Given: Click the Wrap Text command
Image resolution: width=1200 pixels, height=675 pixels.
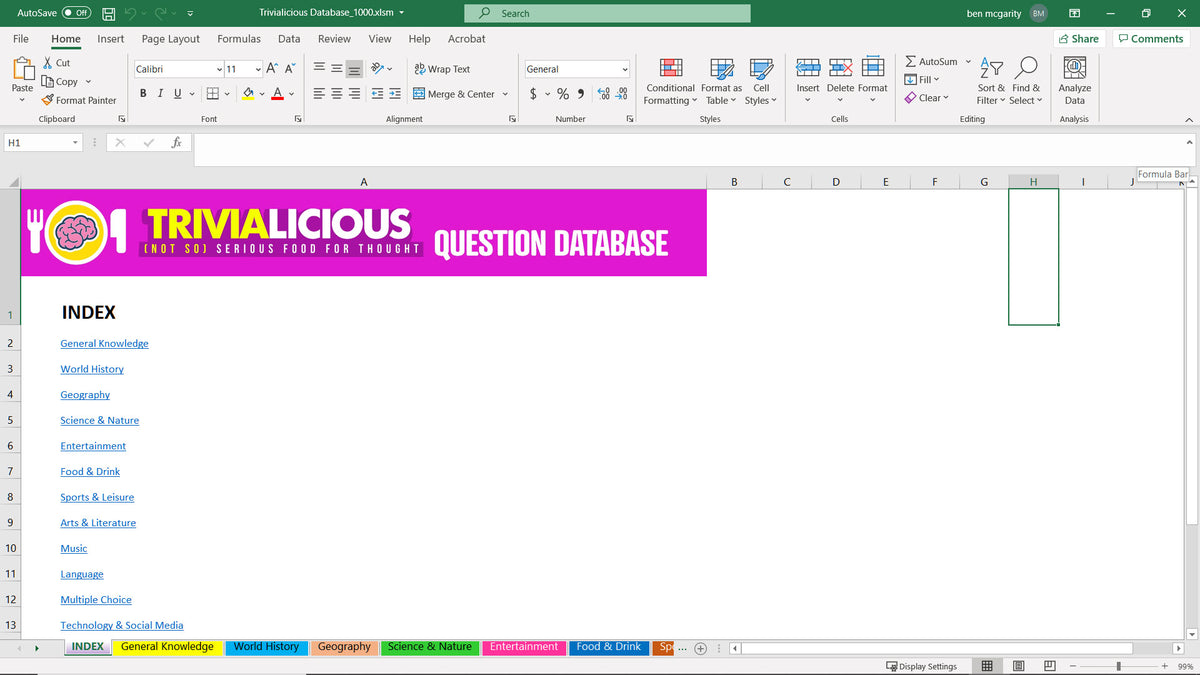Looking at the screenshot, I should tap(442, 69).
